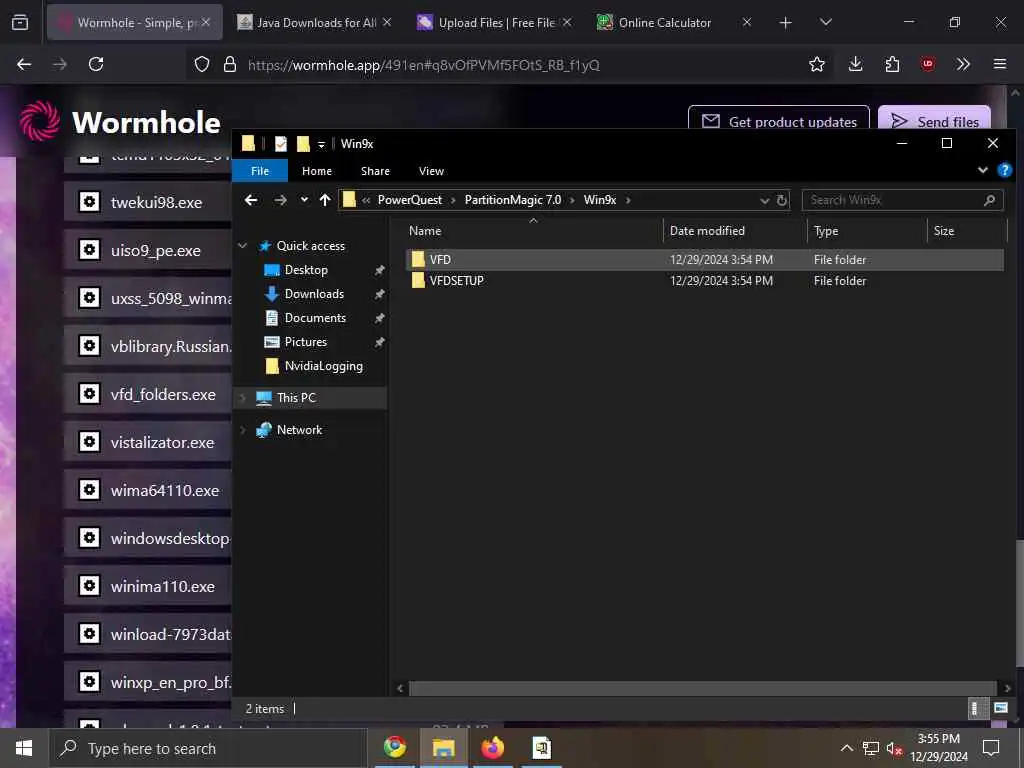Select Downloads in Quick access
This screenshot has height=768, width=1024.
[x=313, y=294]
